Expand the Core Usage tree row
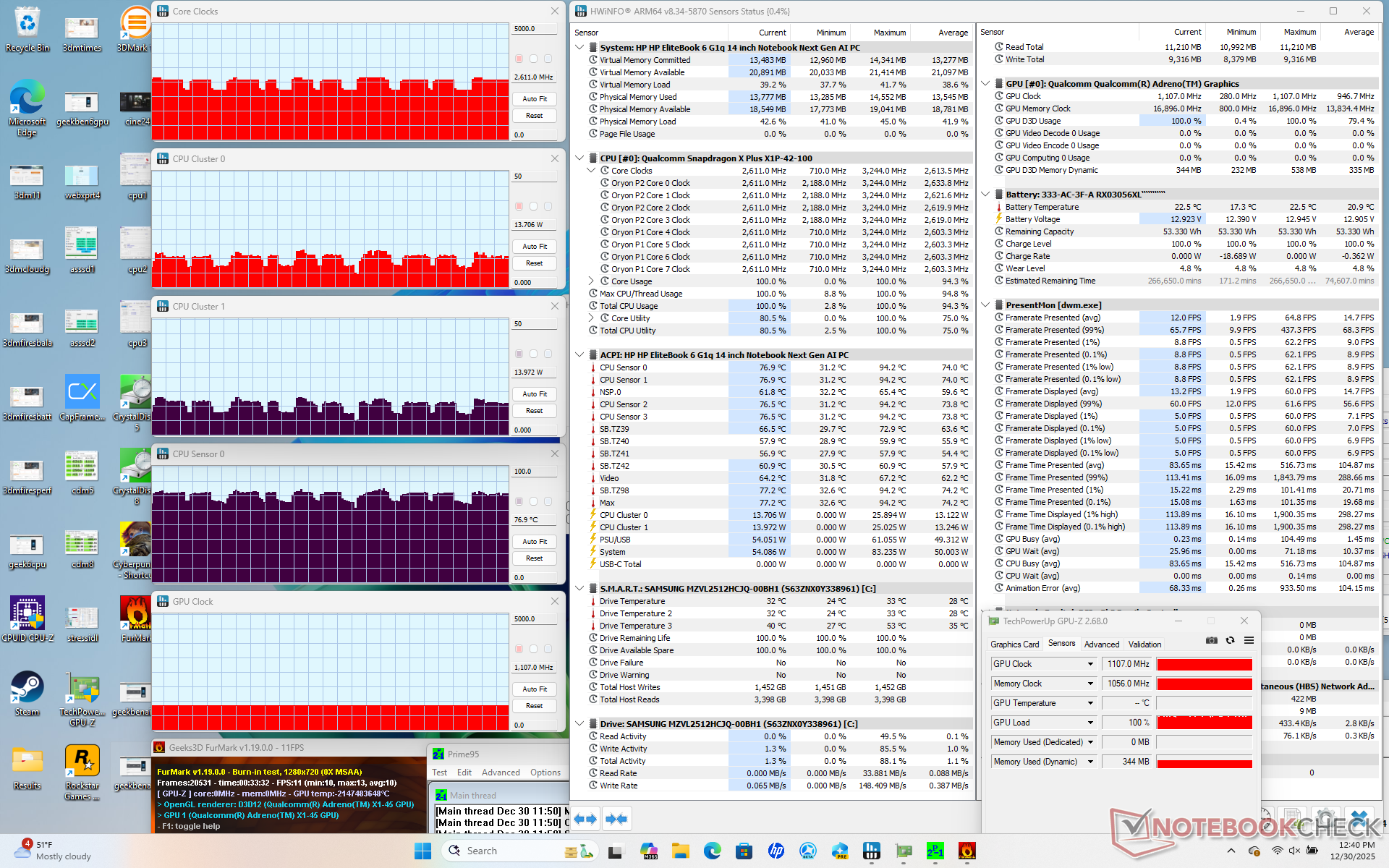The width and height of the screenshot is (1389, 868). click(x=591, y=281)
